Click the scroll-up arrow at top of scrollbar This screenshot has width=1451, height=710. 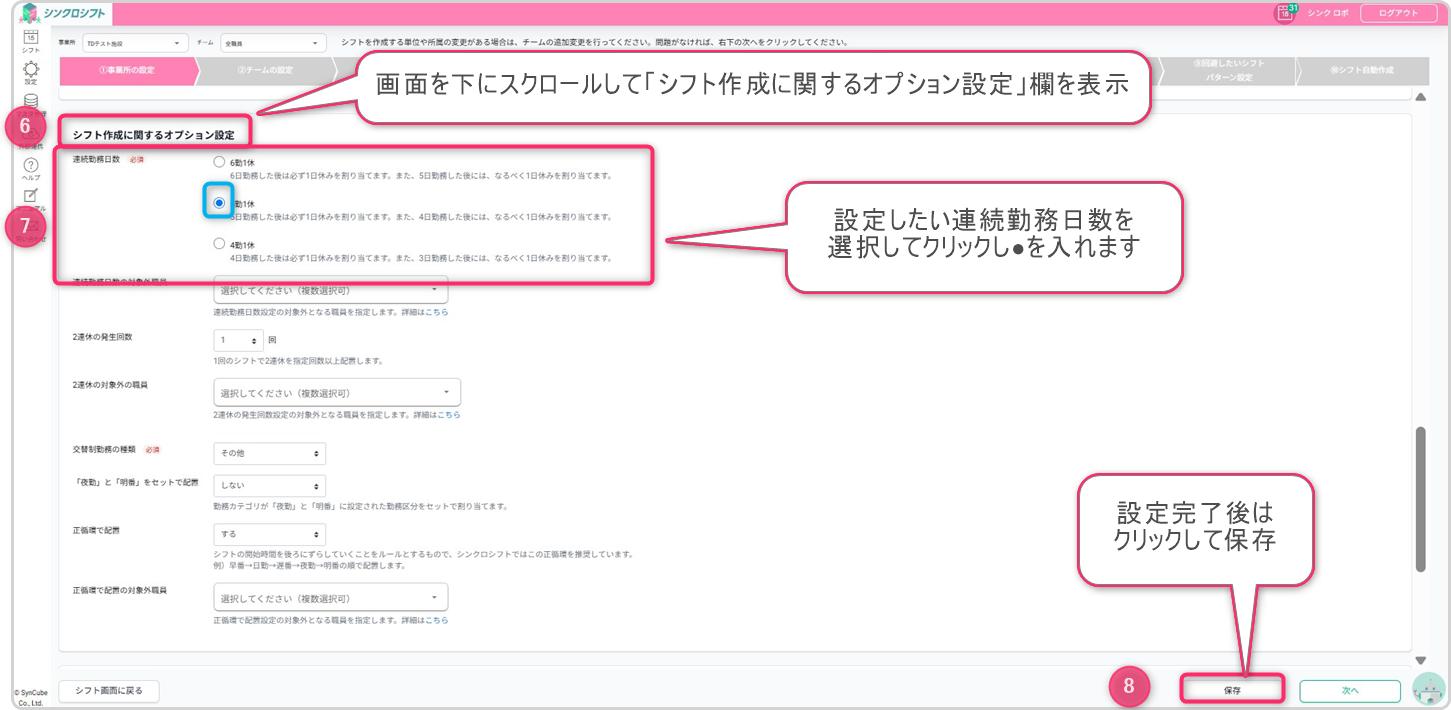pyautogui.click(x=1420, y=96)
